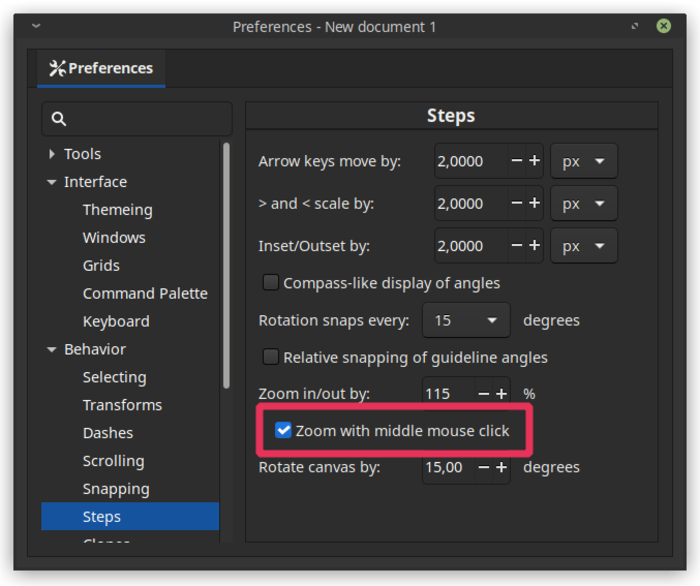Select Keyboard in the preferences tree
The width and height of the screenshot is (700, 586).
116,321
